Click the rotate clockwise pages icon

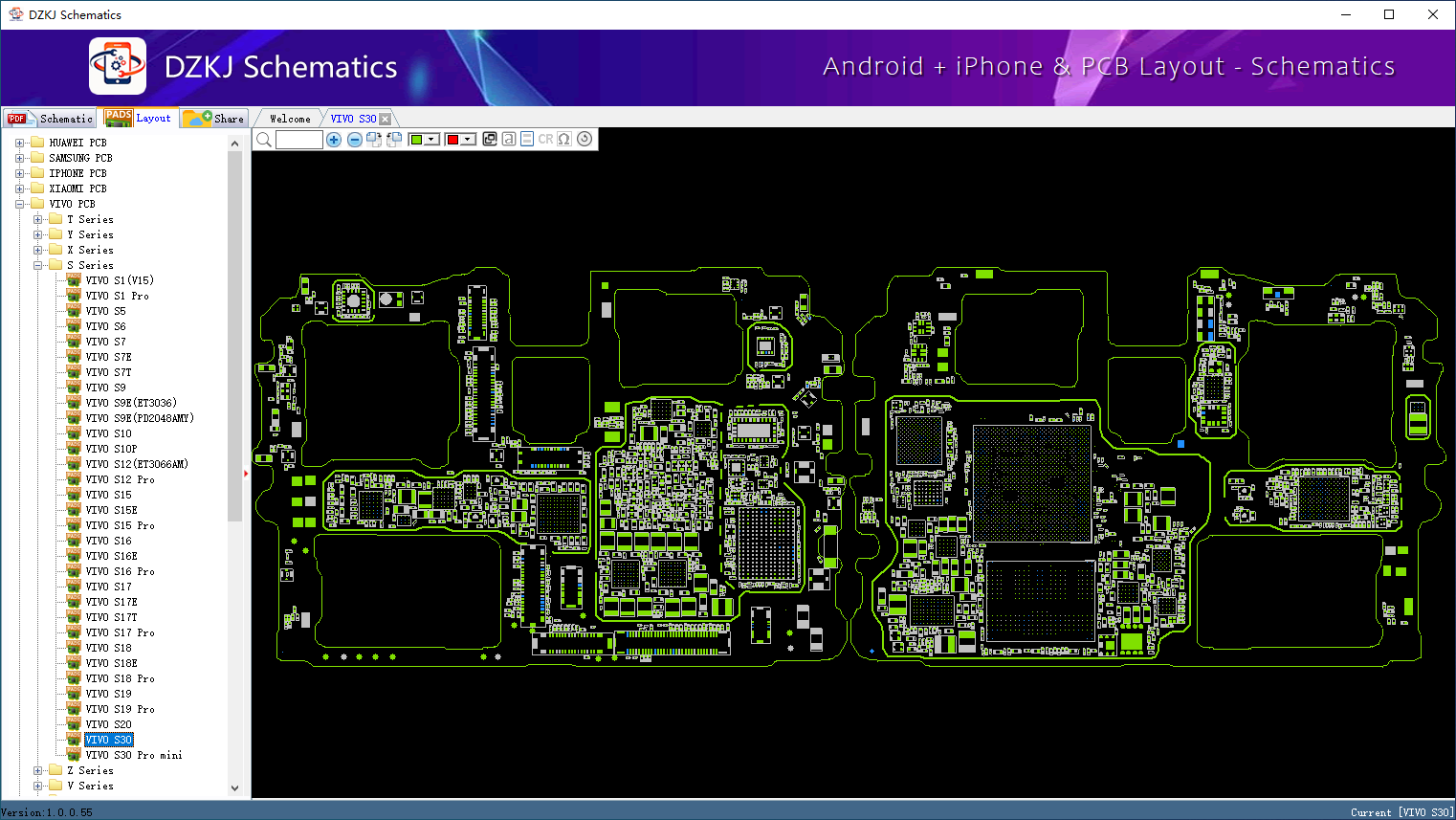[374, 140]
